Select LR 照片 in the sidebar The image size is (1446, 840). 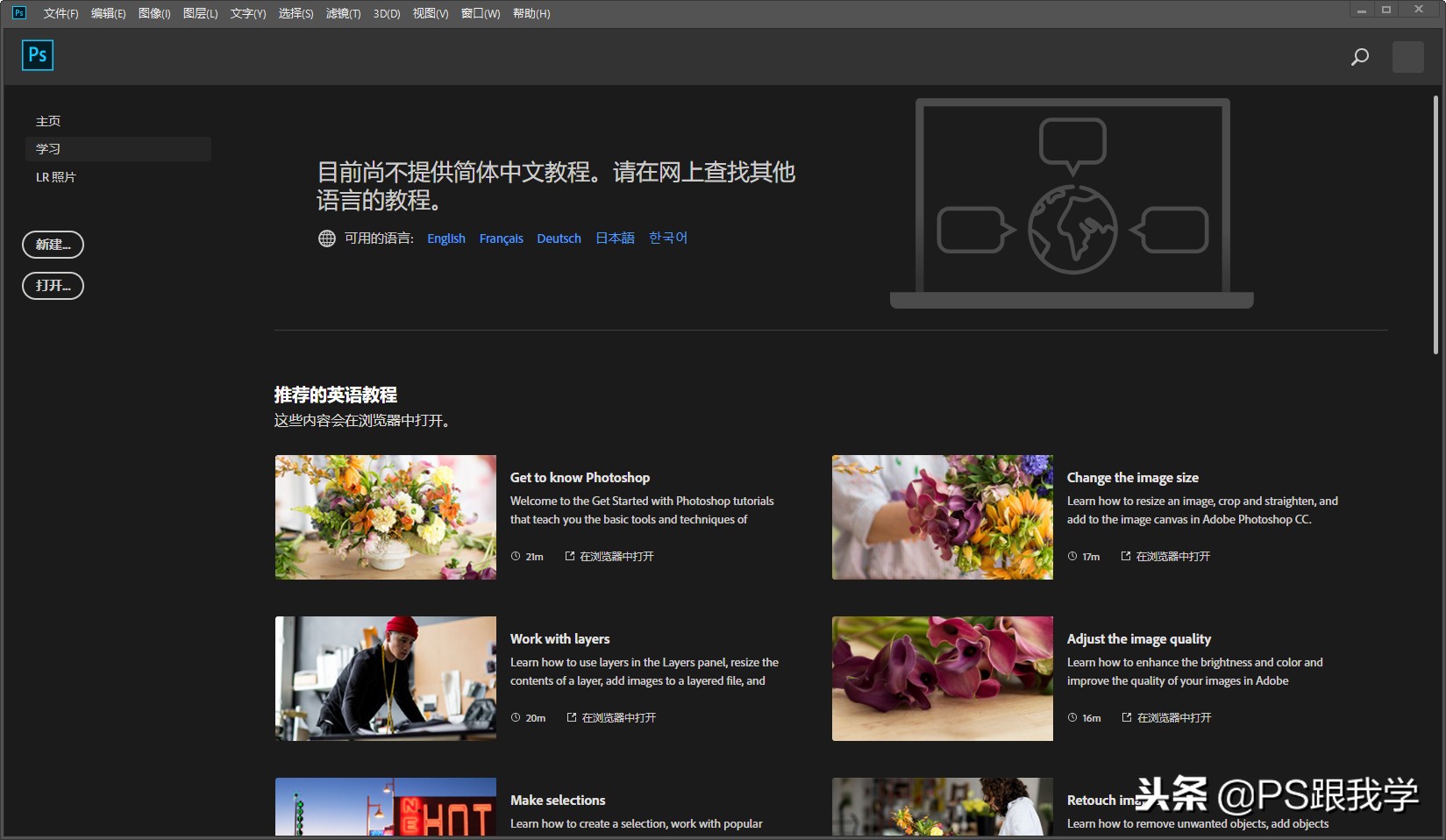click(56, 176)
